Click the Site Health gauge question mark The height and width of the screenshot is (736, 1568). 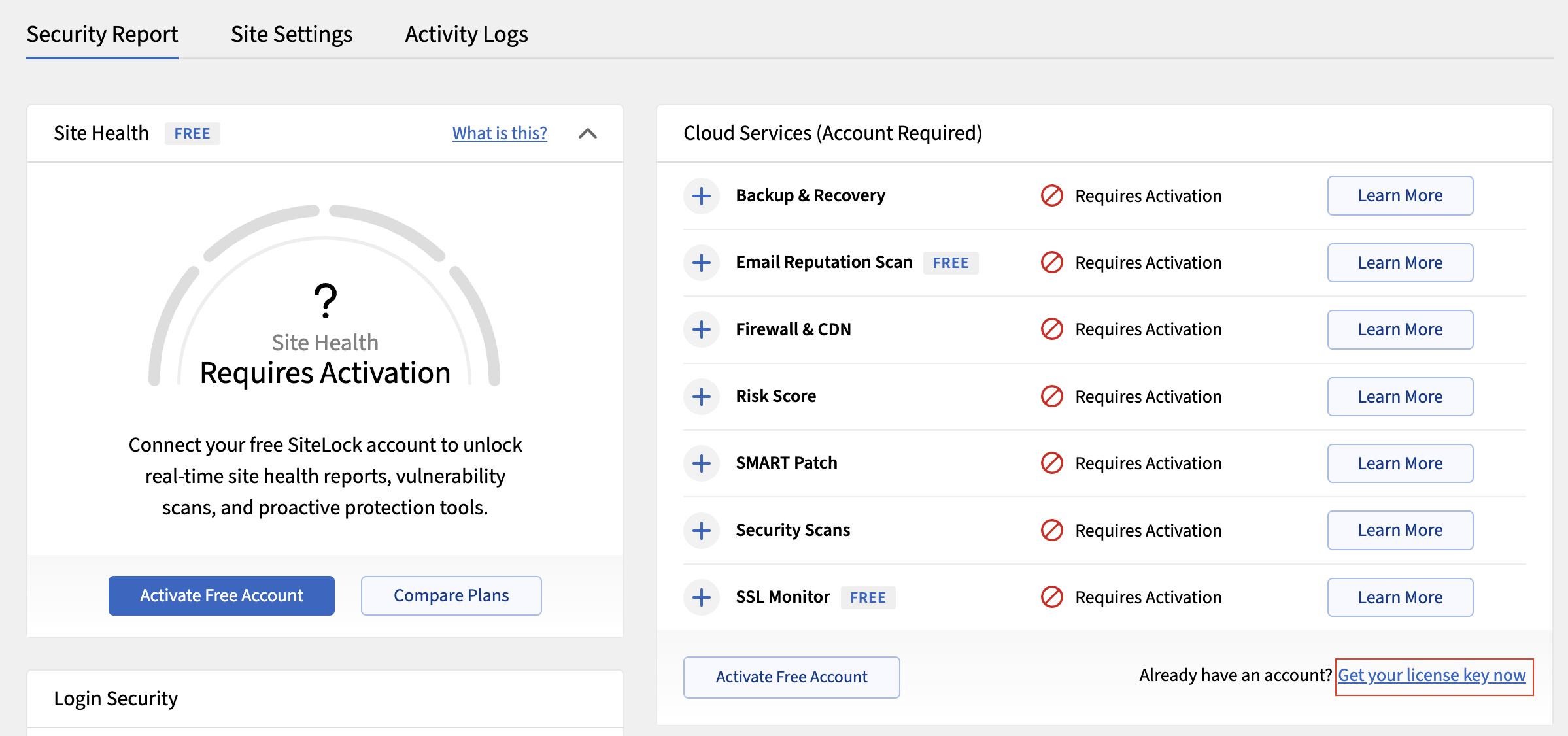pyautogui.click(x=325, y=300)
